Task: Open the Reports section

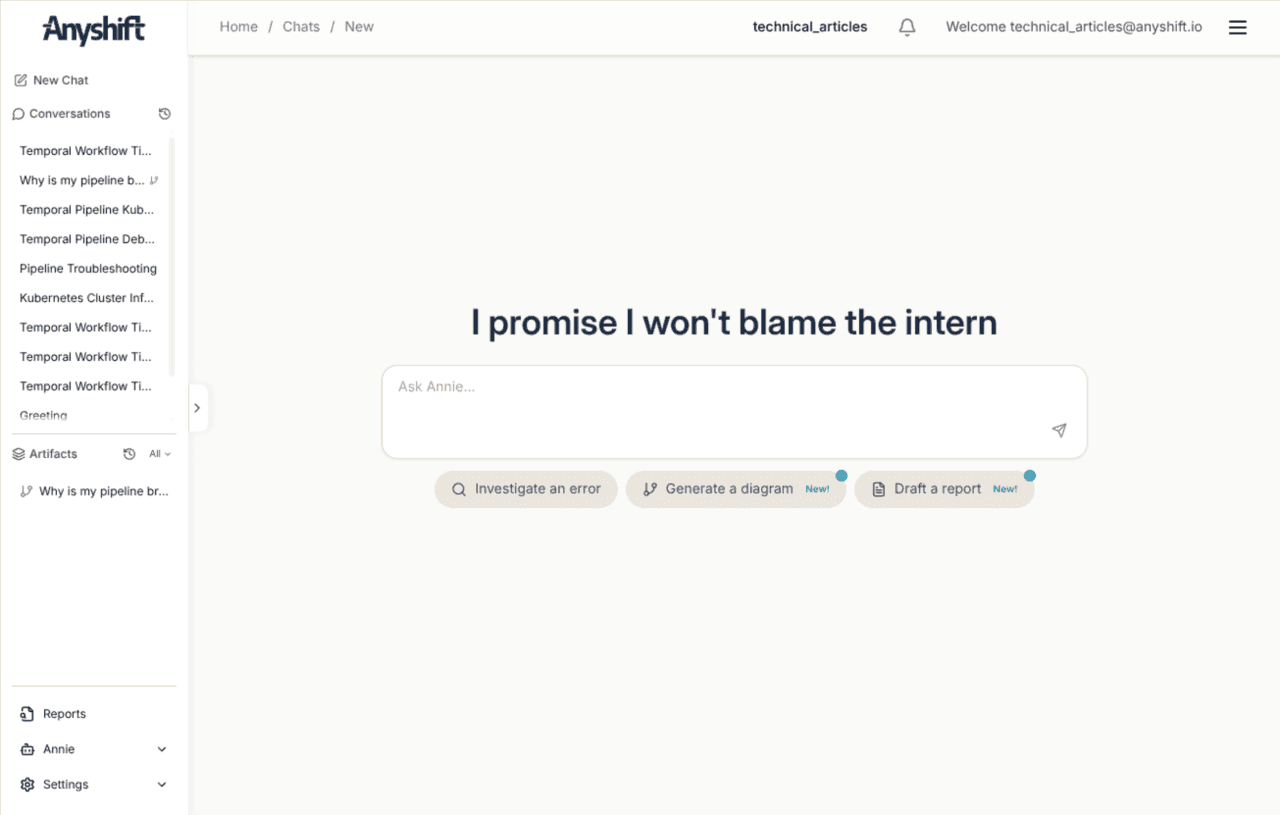Action: click(x=63, y=713)
